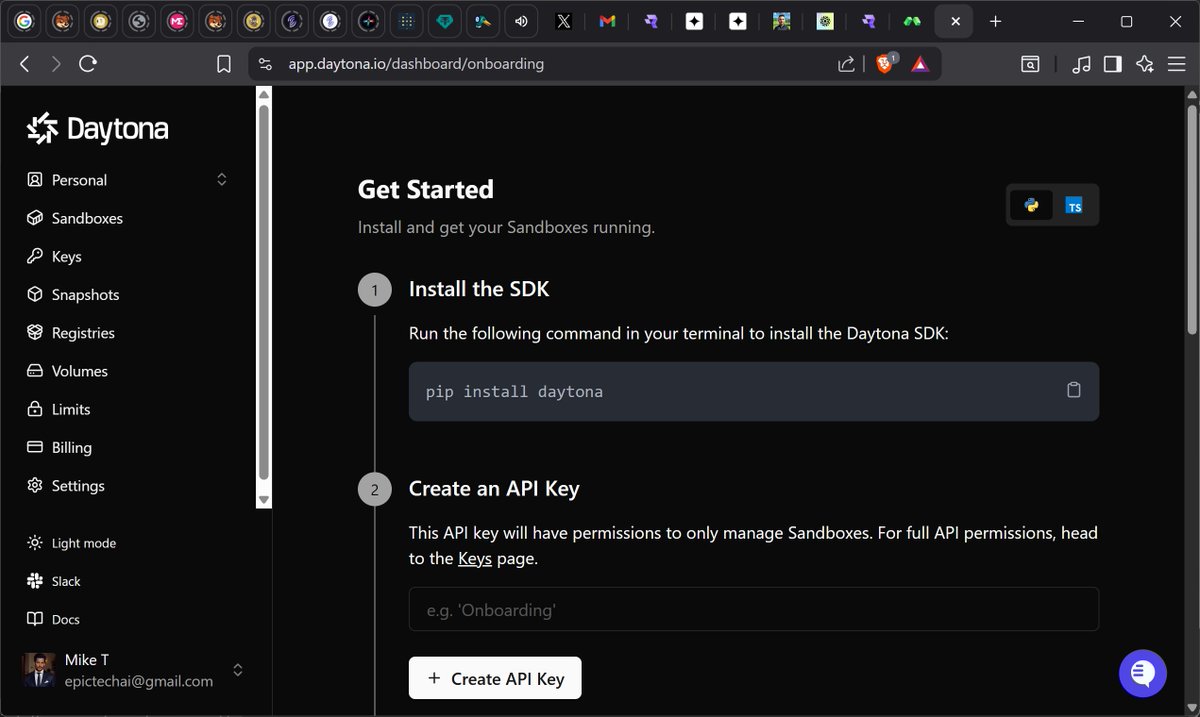1200x717 pixels.
Task: Bookmark this page
Action: point(224,64)
